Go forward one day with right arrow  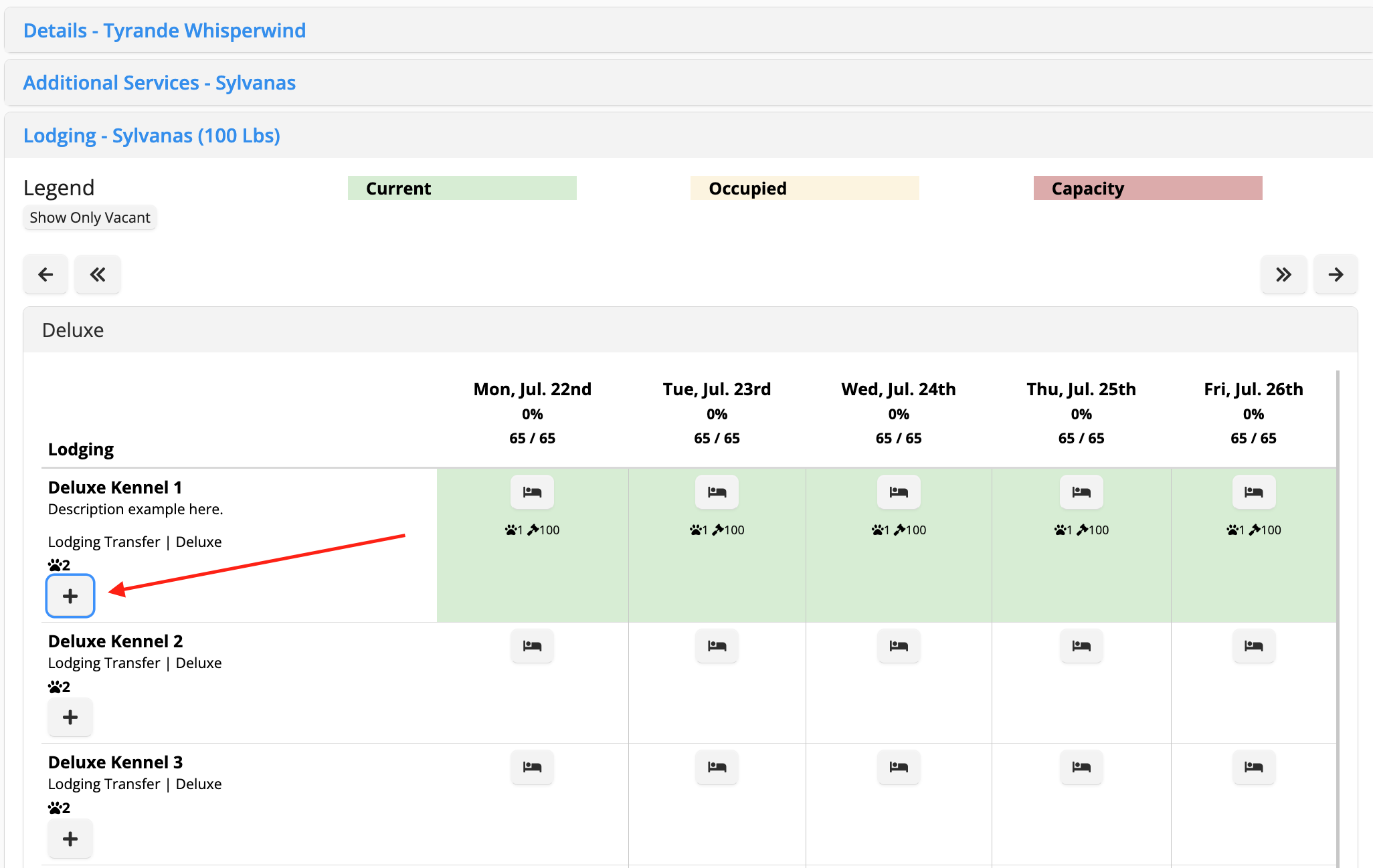(1336, 274)
